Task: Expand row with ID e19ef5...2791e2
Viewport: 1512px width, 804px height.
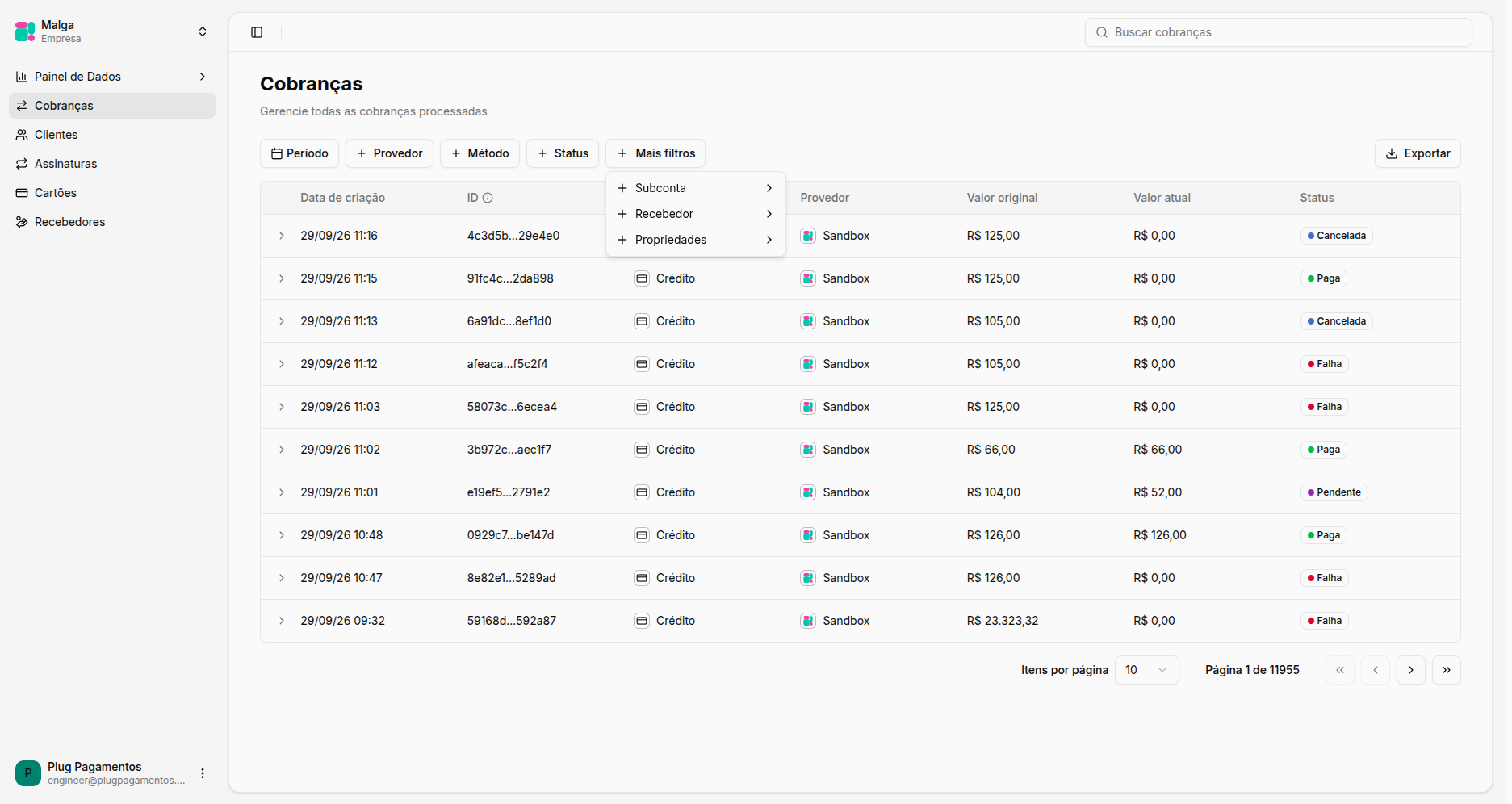Action: click(282, 492)
